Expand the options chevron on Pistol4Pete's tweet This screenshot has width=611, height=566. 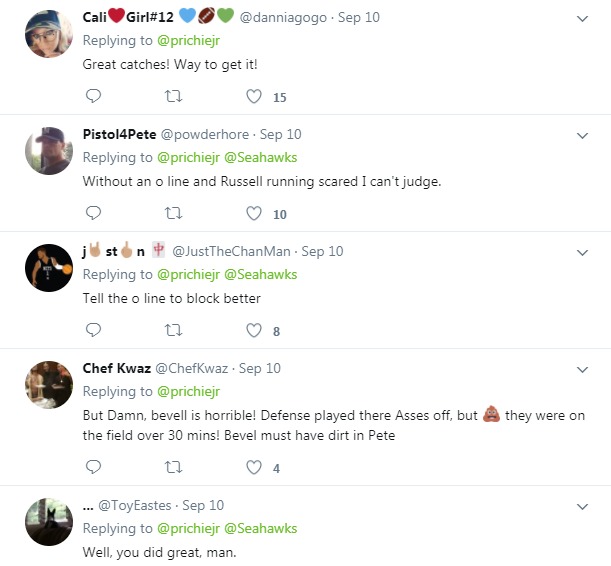(583, 135)
